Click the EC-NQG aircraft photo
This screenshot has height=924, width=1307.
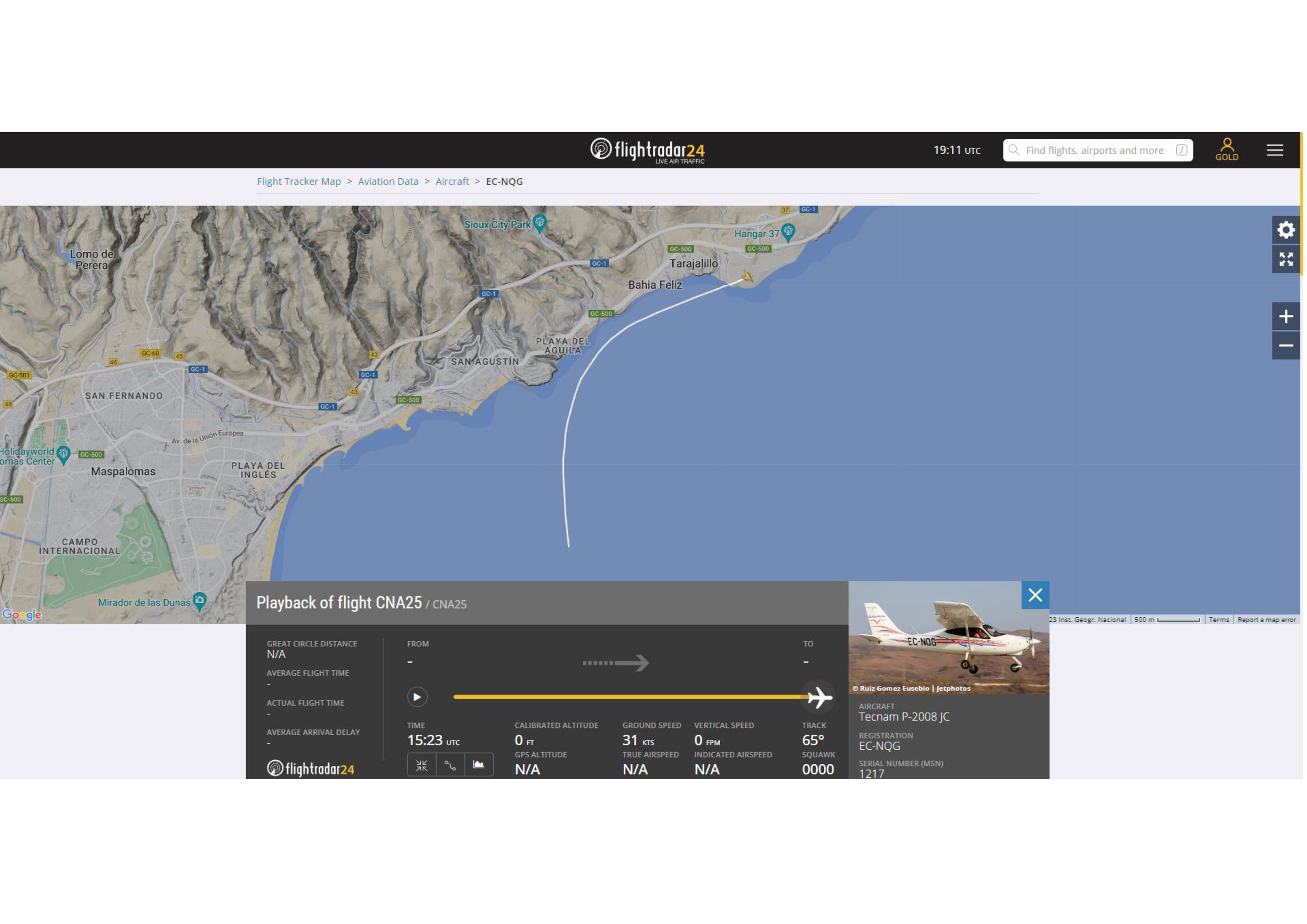pos(949,638)
